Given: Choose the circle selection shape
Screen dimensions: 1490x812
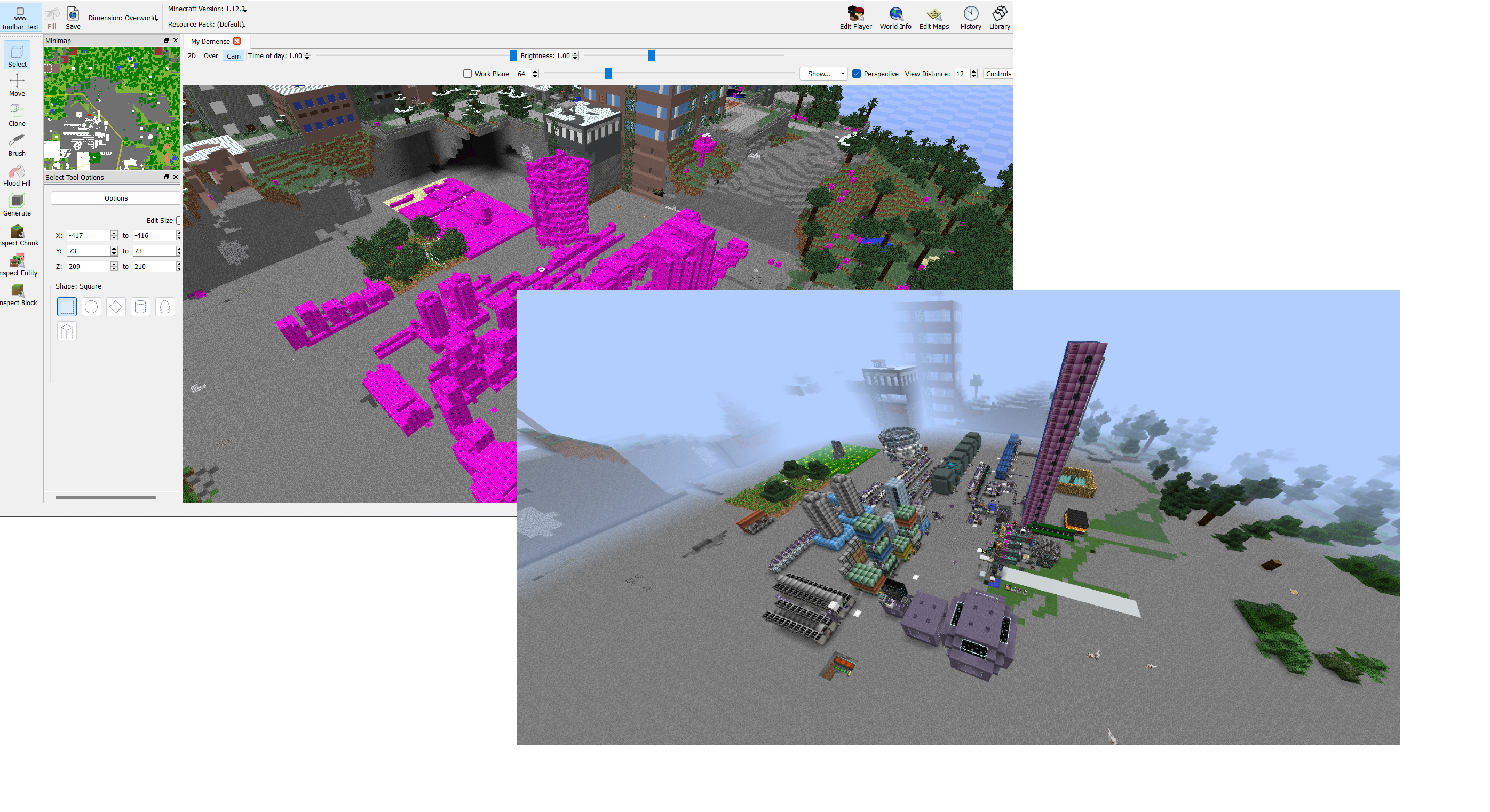Looking at the screenshot, I should [x=91, y=307].
